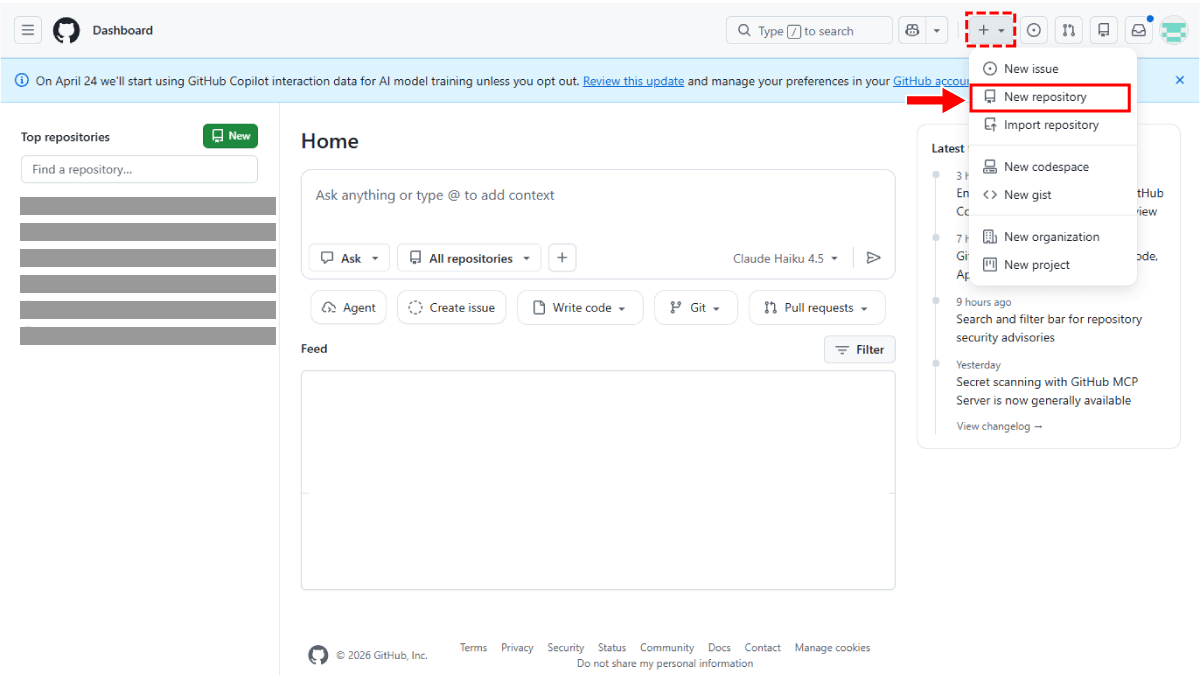Open the All repositories dropdown

tap(469, 258)
